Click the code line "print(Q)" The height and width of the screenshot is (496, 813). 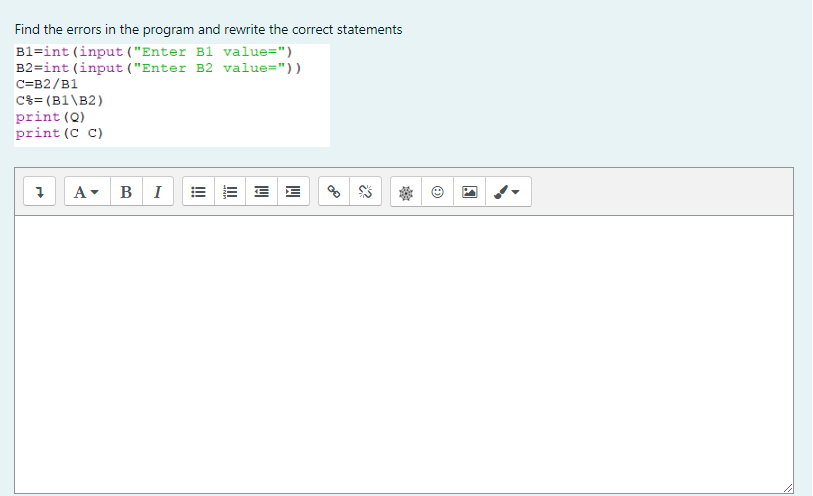point(50,117)
